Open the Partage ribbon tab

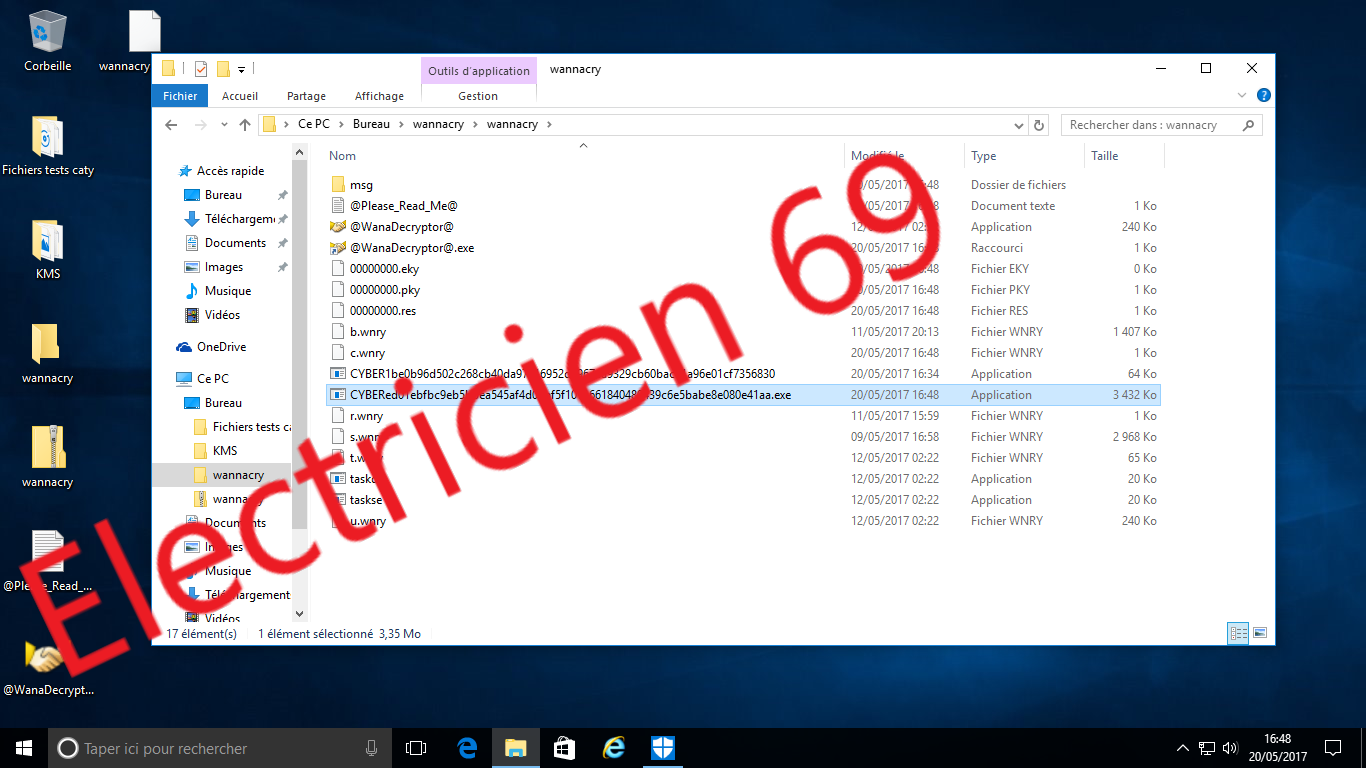306,96
